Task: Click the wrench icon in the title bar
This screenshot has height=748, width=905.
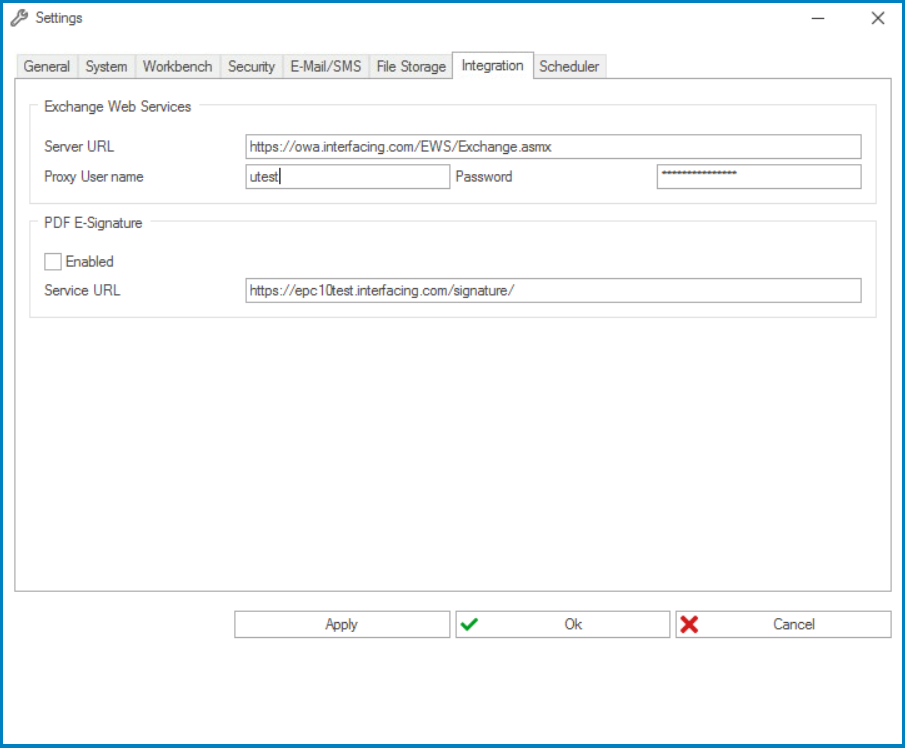Action: 19,18
